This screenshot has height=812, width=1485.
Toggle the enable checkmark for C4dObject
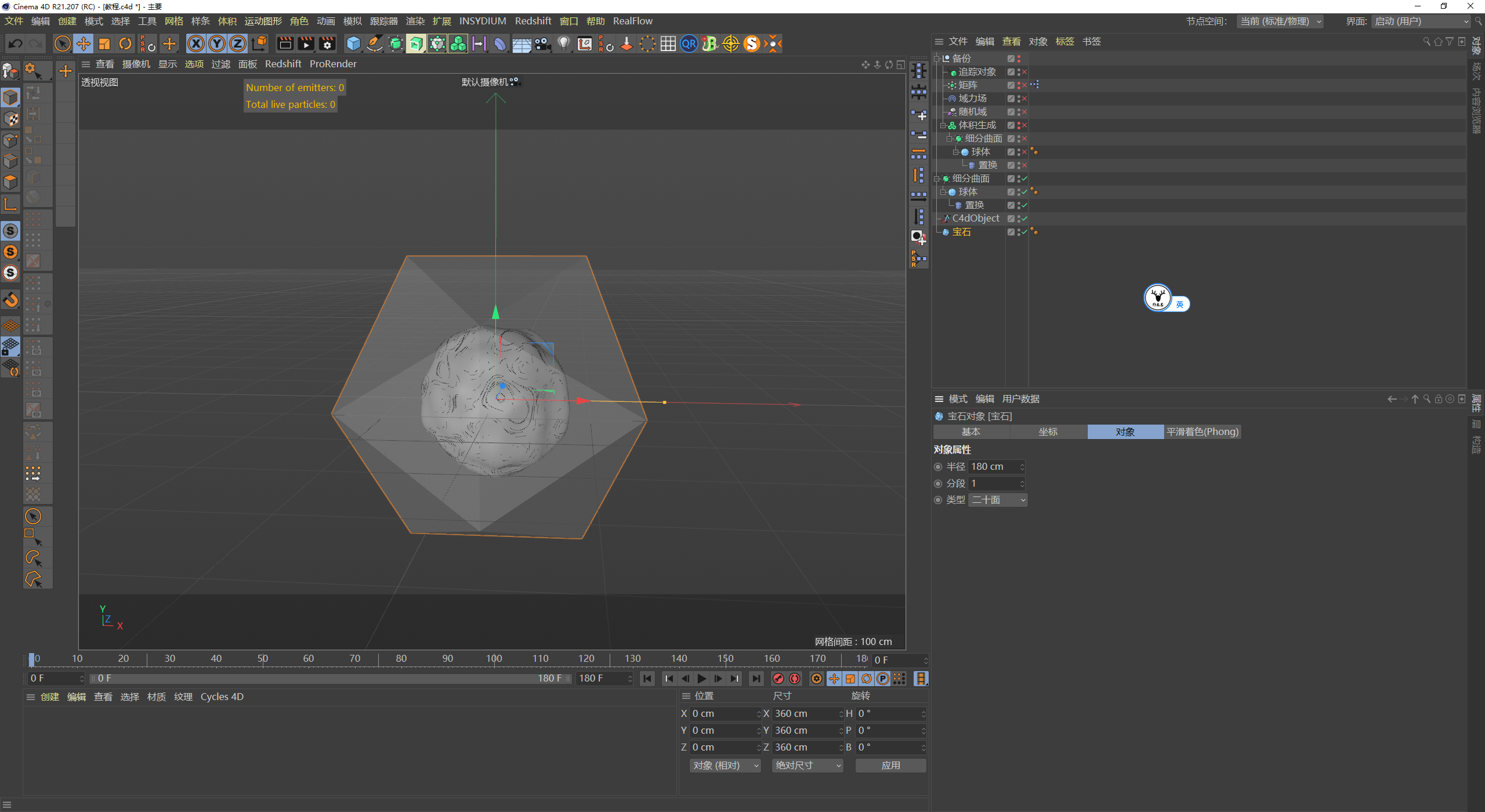1024,219
